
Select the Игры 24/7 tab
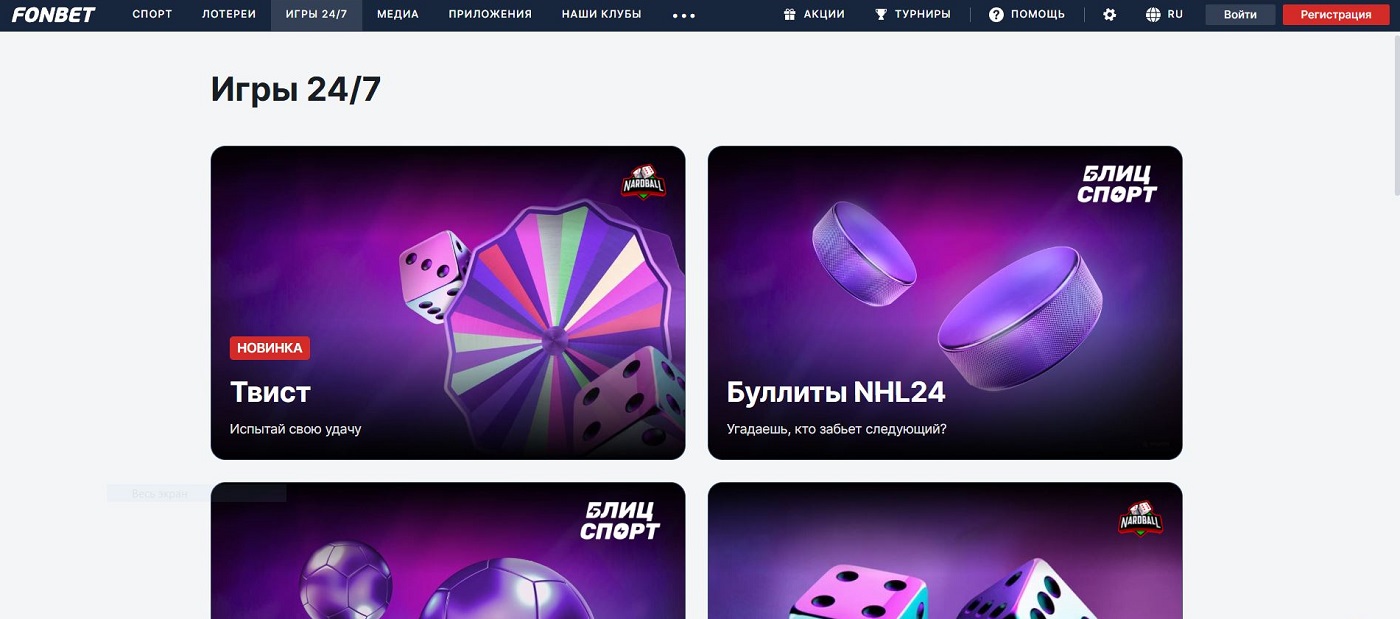(x=316, y=15)
